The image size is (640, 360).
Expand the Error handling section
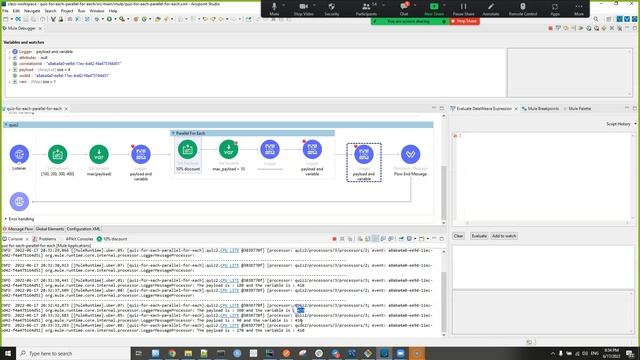pyautogui.click(x=6, y=219)
